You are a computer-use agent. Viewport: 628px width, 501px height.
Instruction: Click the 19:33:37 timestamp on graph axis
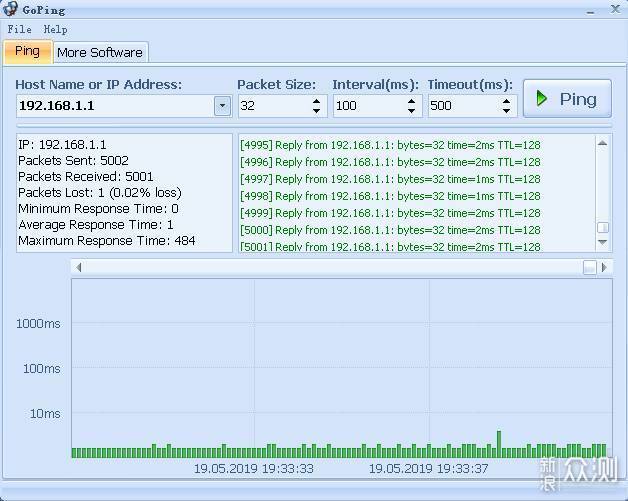[x=428, y=469]
